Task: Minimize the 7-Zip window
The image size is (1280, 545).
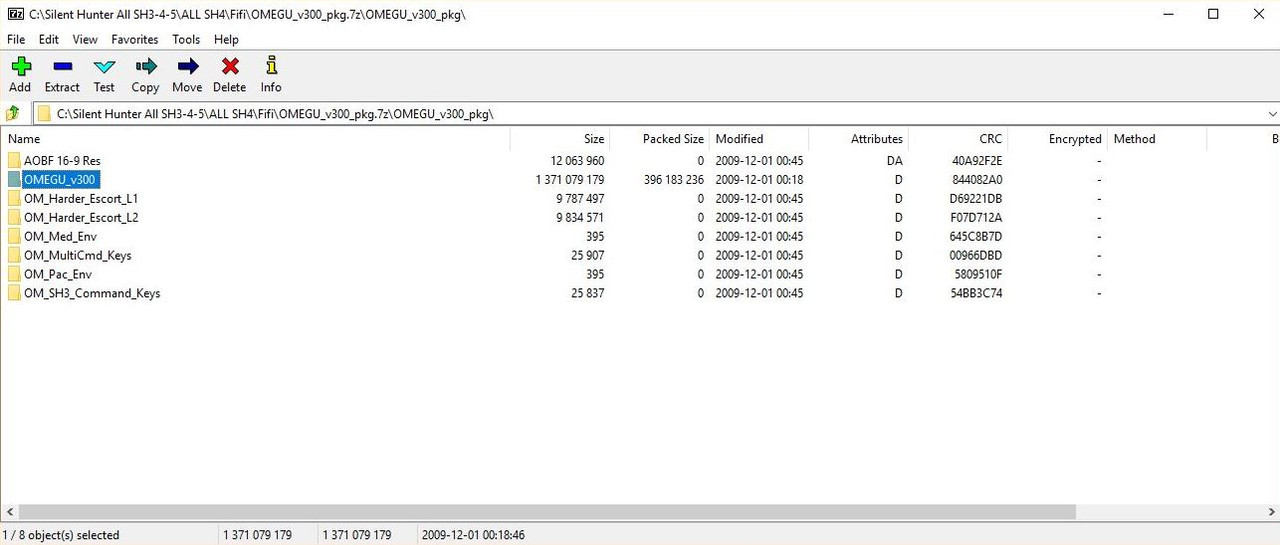Action: pyautogui.click(x=1167, y=14)
